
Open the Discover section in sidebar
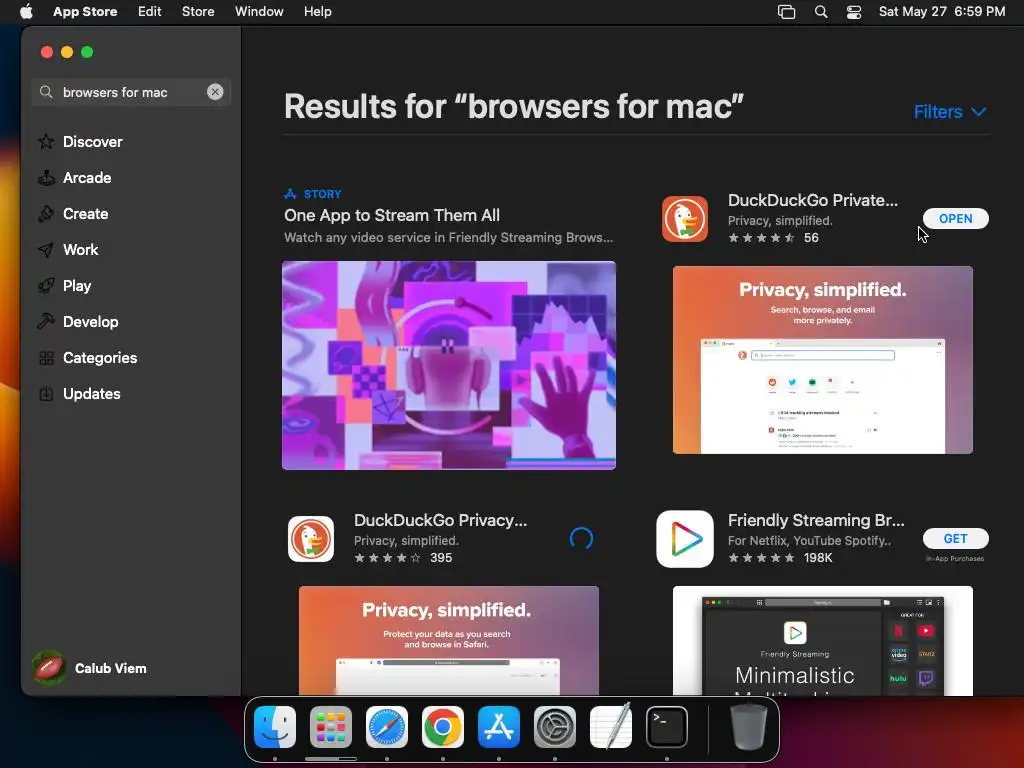click(92, 142)
